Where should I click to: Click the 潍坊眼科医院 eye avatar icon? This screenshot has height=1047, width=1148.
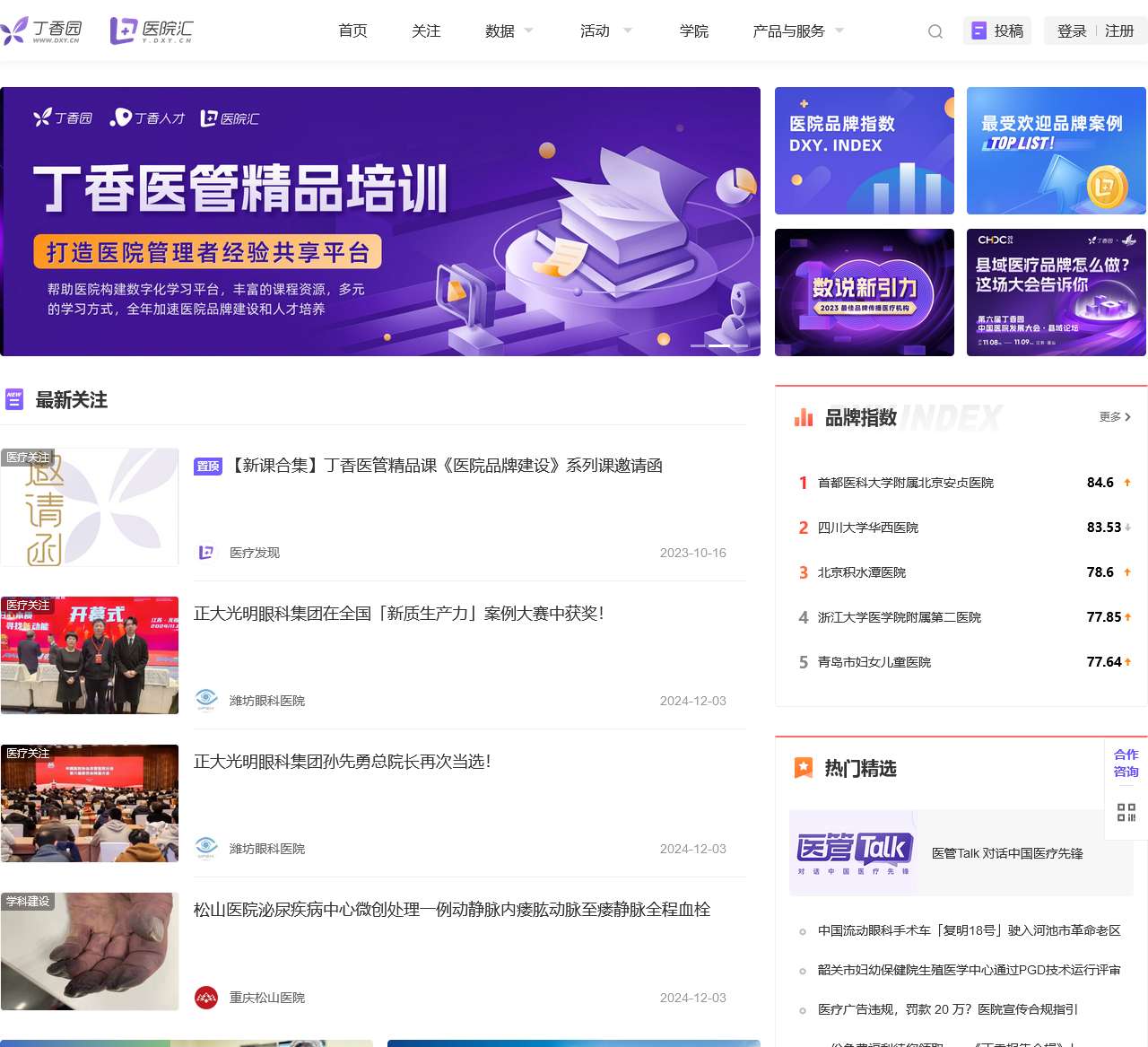(207, 700)
